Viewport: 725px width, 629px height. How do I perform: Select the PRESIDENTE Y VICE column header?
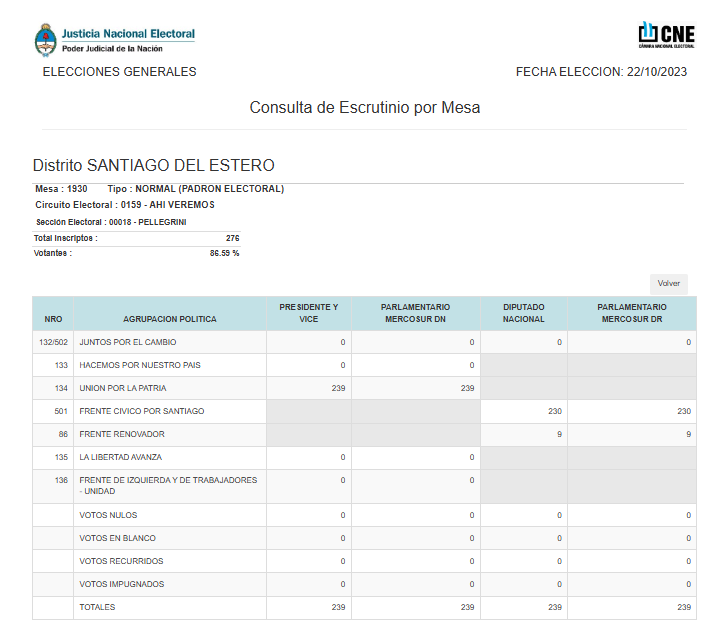pos(308,313)
